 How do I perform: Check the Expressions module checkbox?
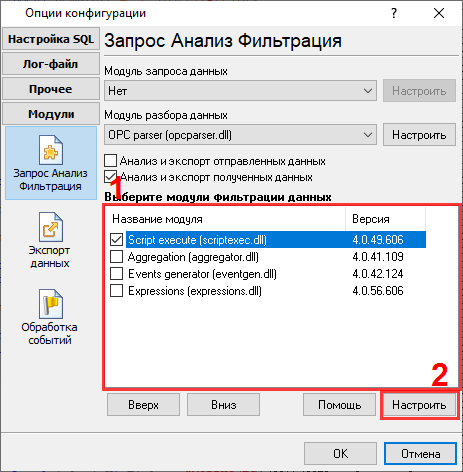[117, 291]
